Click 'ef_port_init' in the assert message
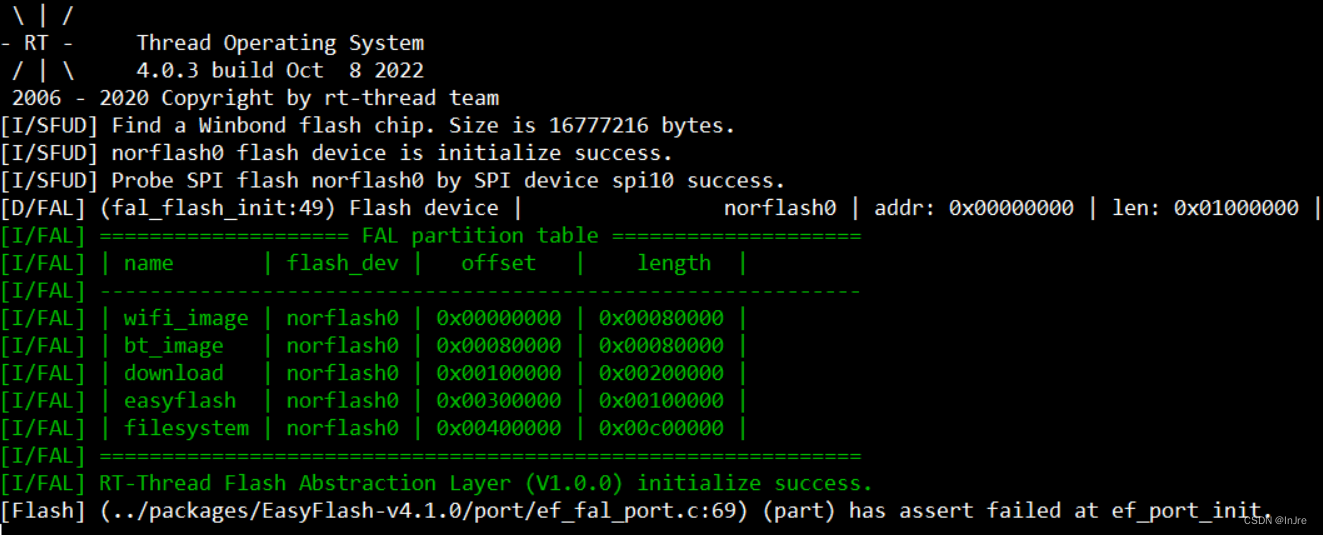 click(x=1186, y=511)
